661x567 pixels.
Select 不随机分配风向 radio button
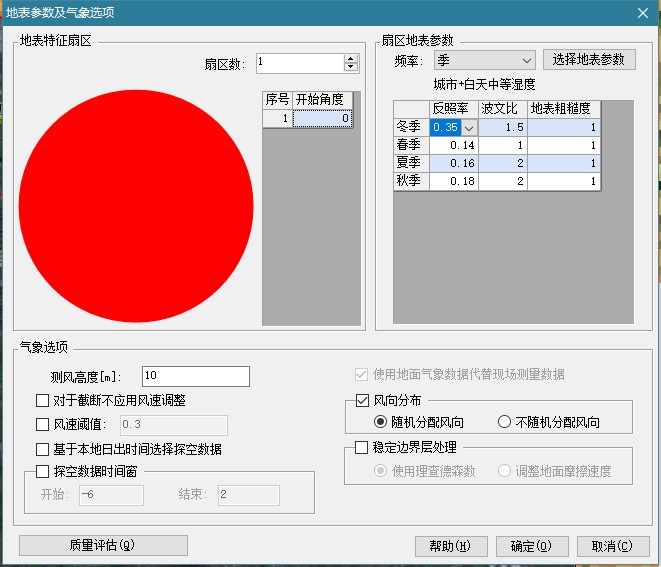(x=504, y=422)
